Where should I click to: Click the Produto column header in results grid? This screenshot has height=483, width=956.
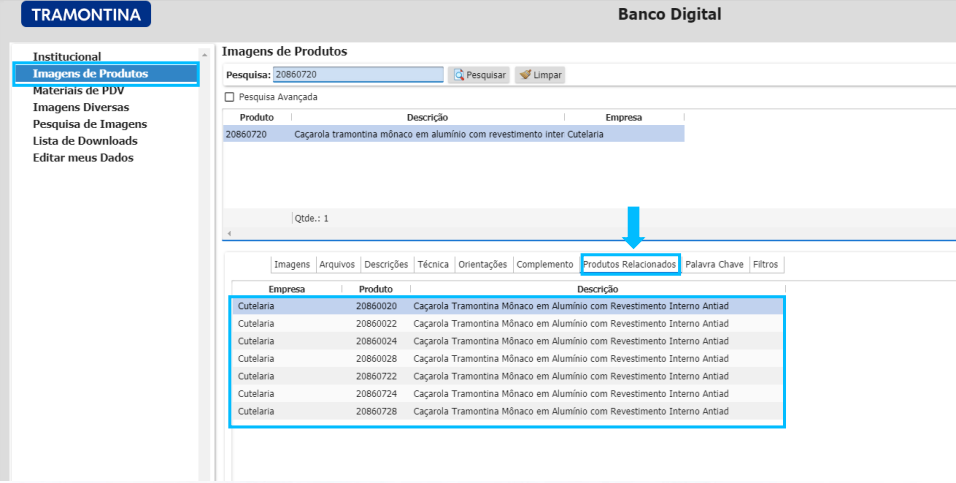257,117
